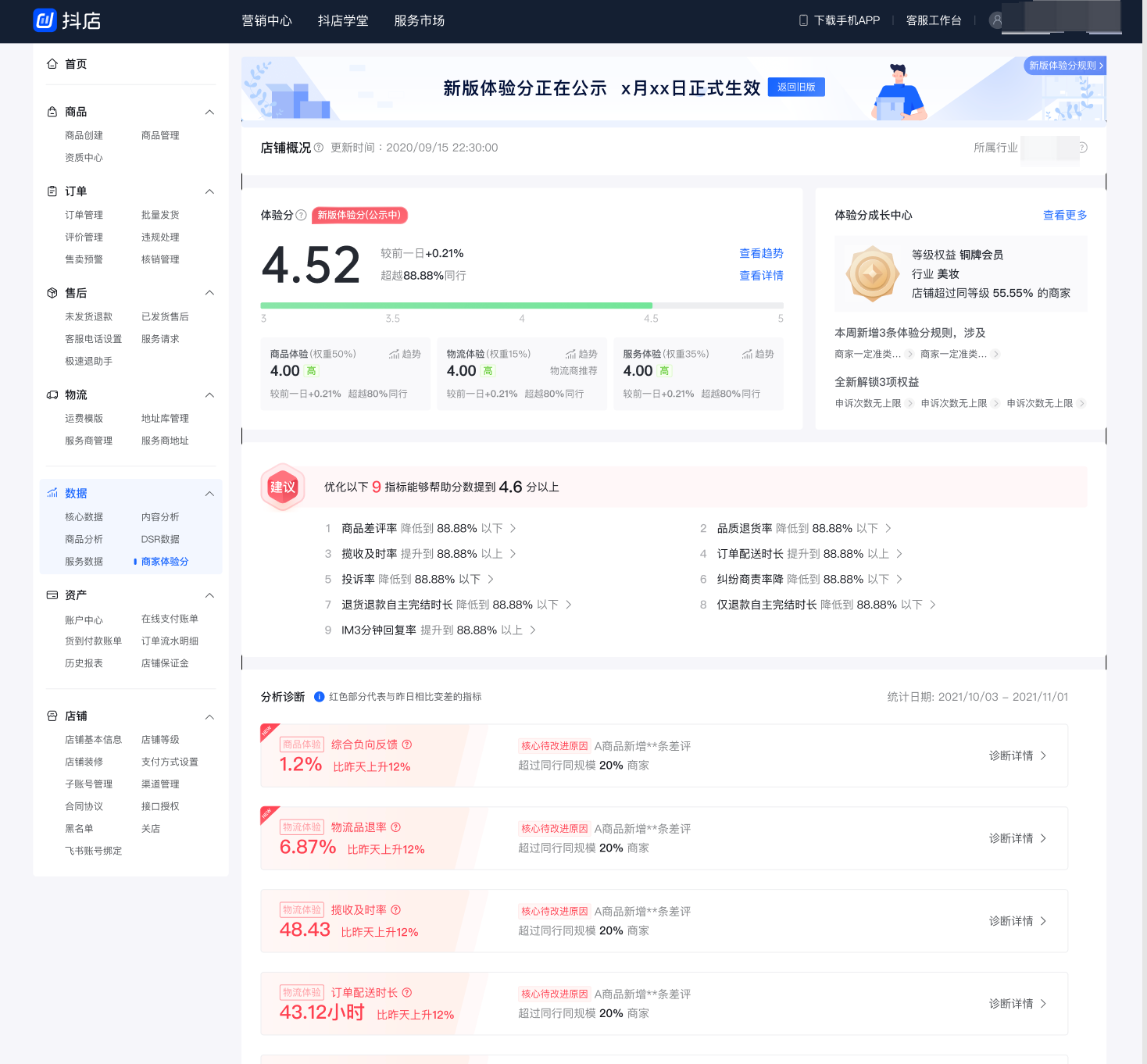Click the 订单 lock-style sidebar icon

tap(52, 191)
